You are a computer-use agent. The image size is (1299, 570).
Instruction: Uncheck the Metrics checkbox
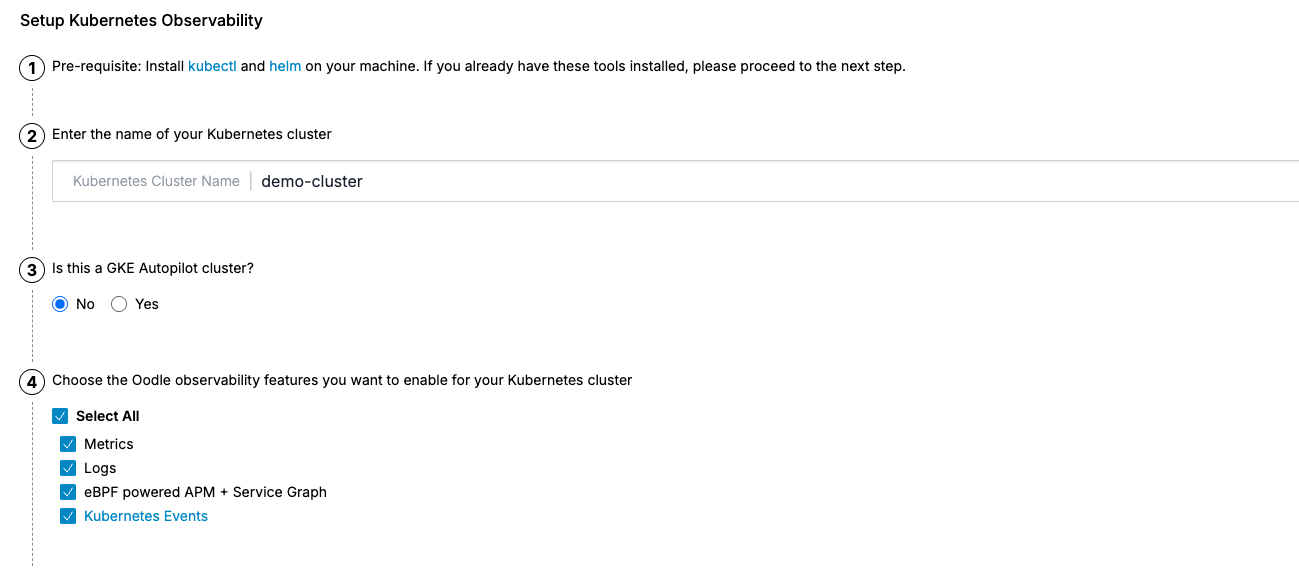point(68,444)
